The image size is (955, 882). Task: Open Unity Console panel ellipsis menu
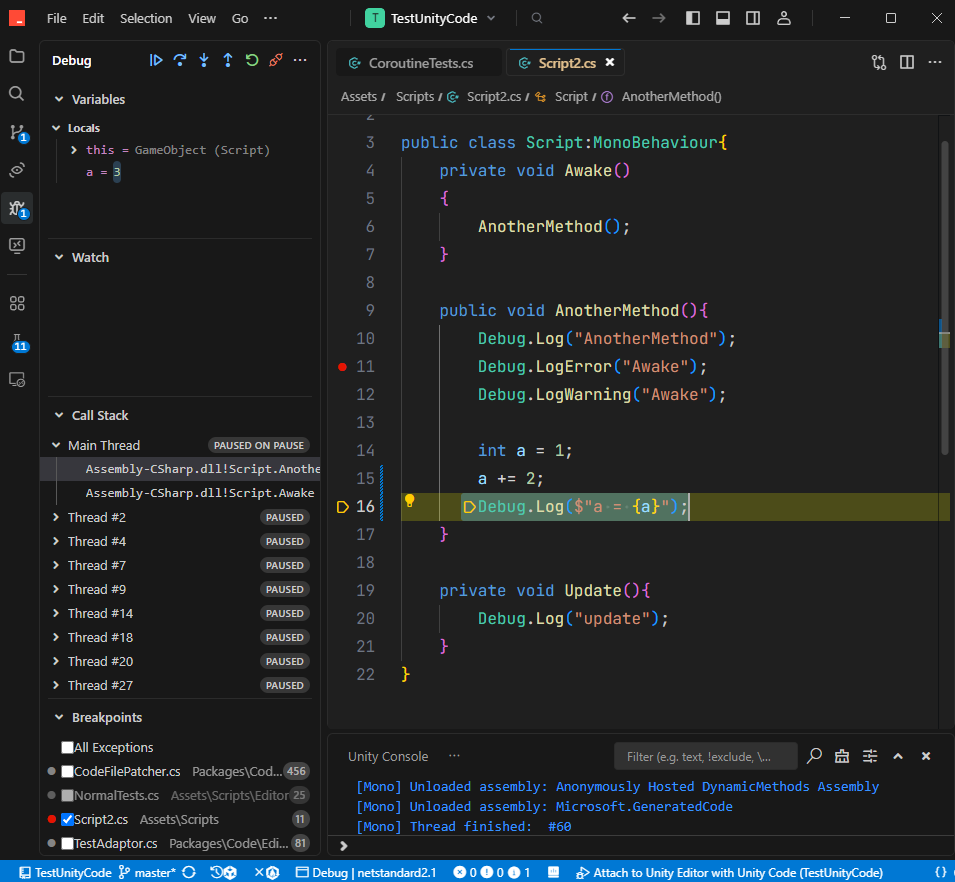454,756
